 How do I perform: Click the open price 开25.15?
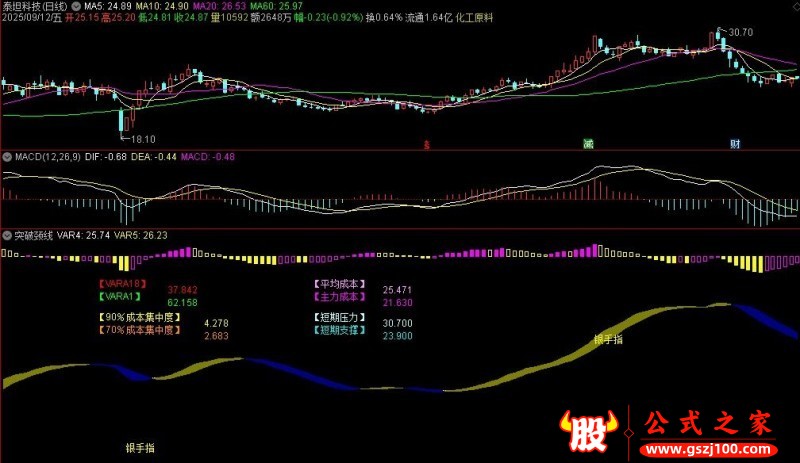82,17
